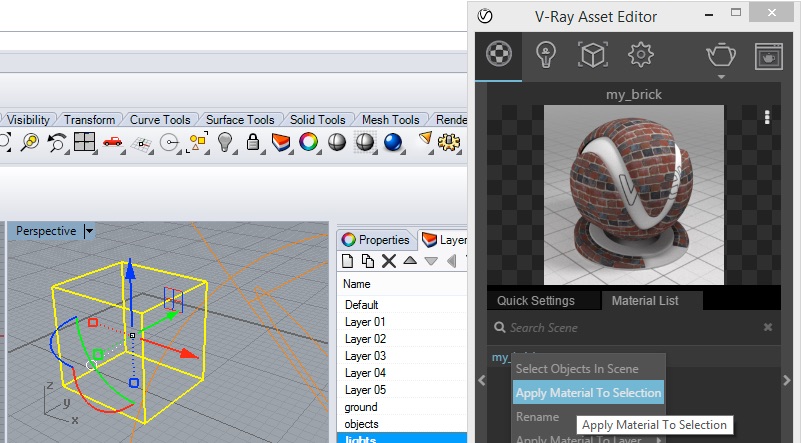This screenshot has width=801, height=443.
Task: Show the V-Ray Frame Buffer window
Action: click(769, 56)
